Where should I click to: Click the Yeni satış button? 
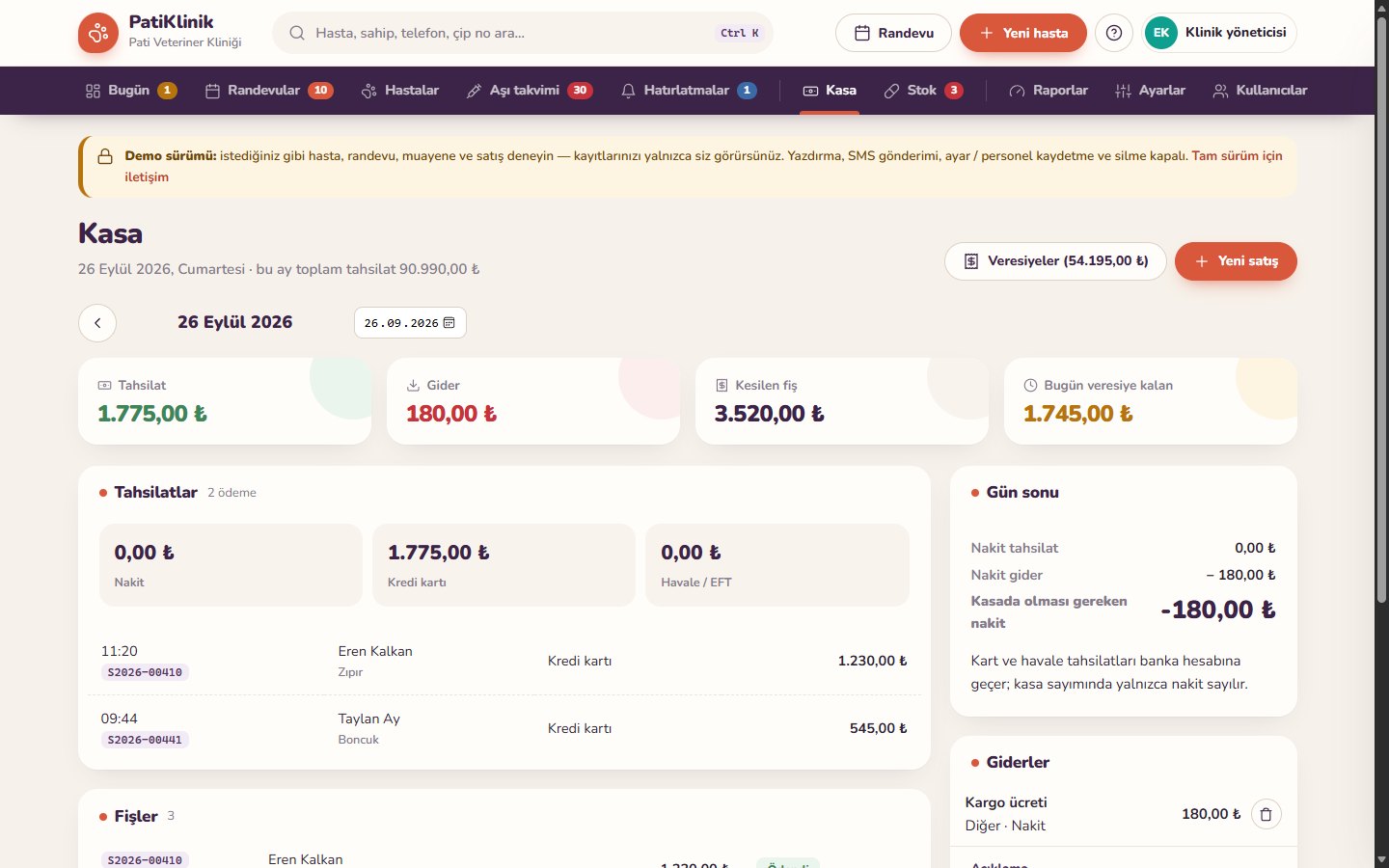pyautogui.click(x=1236, y=261)
